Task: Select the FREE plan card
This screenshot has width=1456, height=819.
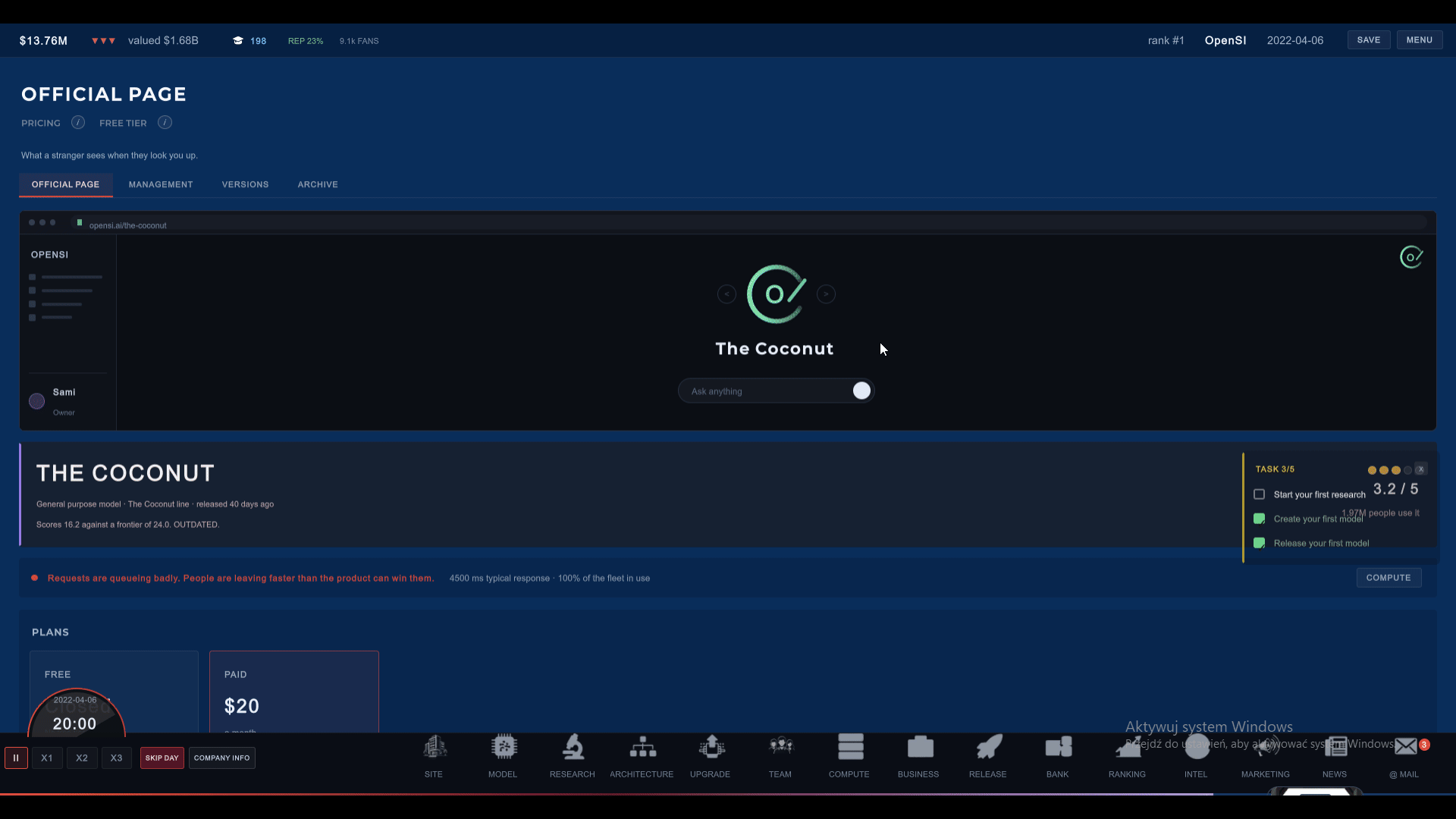Action: (x=114, y=692)
